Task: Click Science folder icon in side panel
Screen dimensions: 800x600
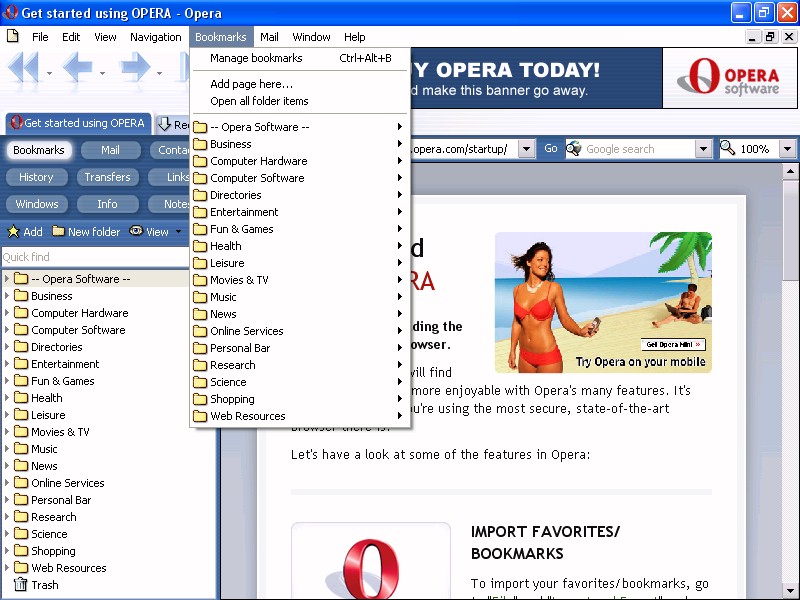Action: [21, 533]
